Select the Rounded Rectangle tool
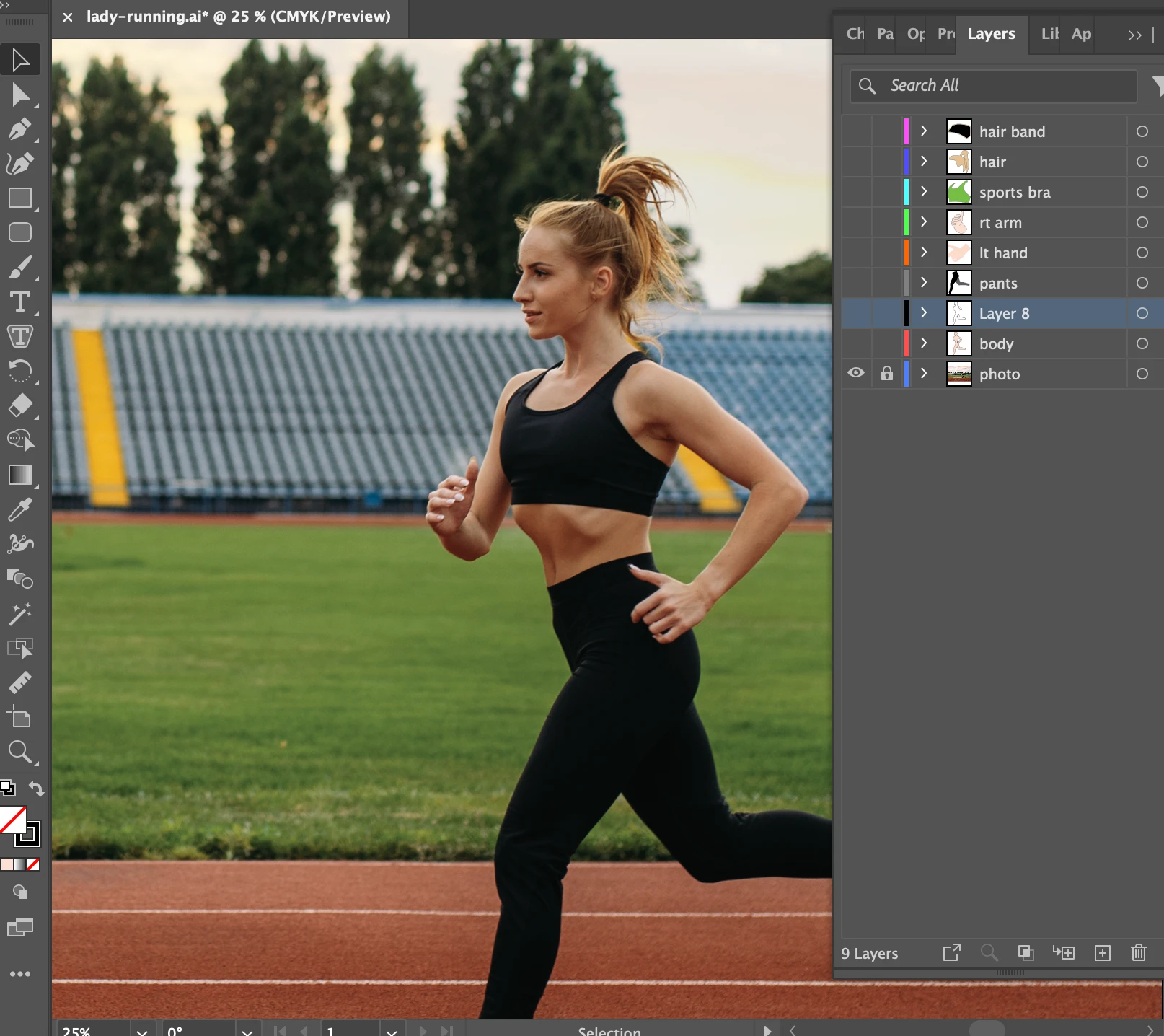 point(20,232)
